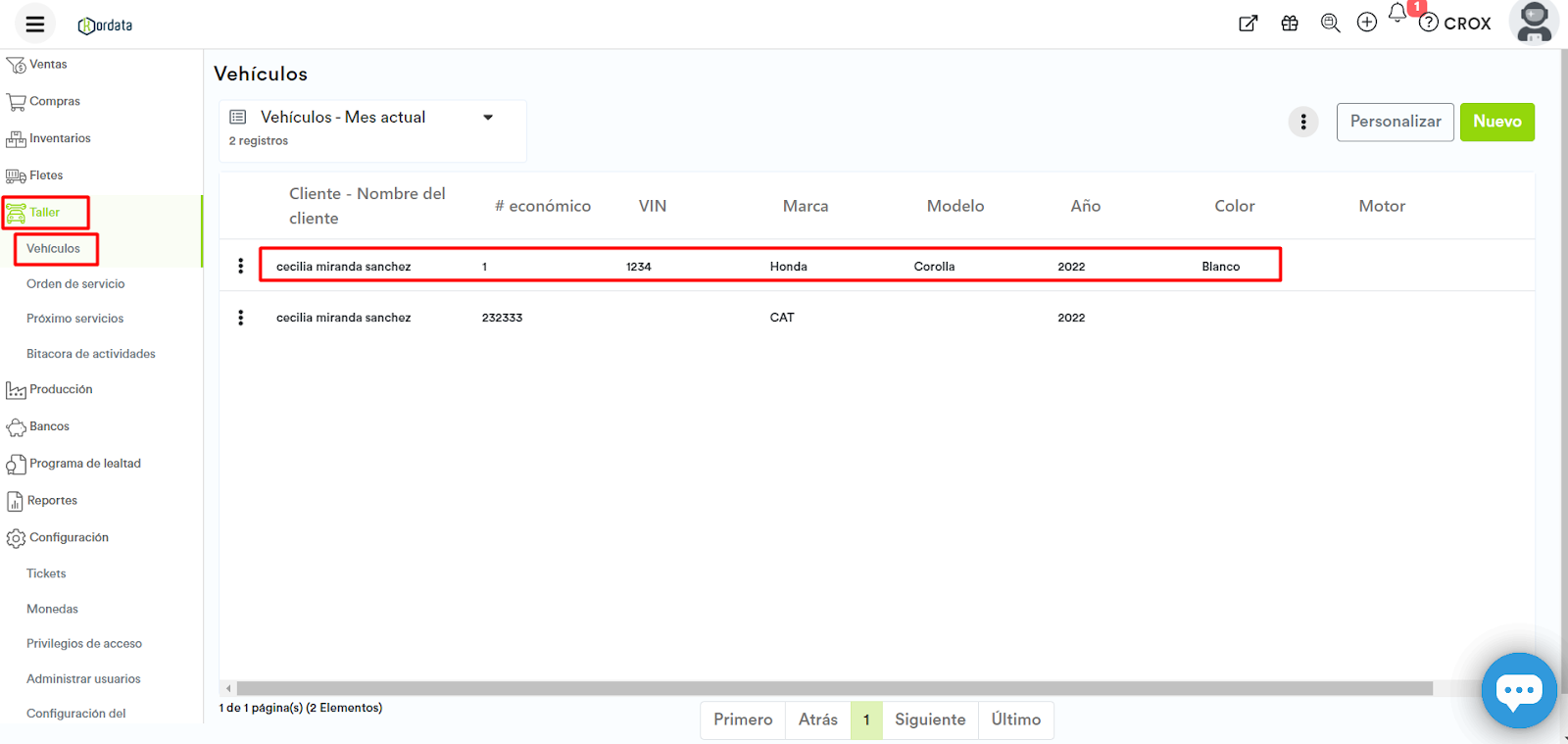Expand the Ventas sidebar section

pyautogui.click(x=48, y=65)
